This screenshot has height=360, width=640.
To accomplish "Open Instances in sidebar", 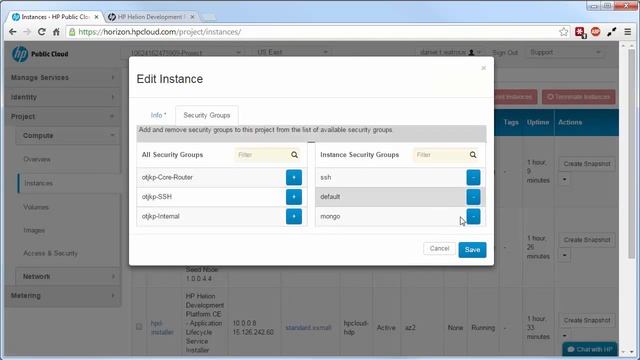I will click(38, 183).
